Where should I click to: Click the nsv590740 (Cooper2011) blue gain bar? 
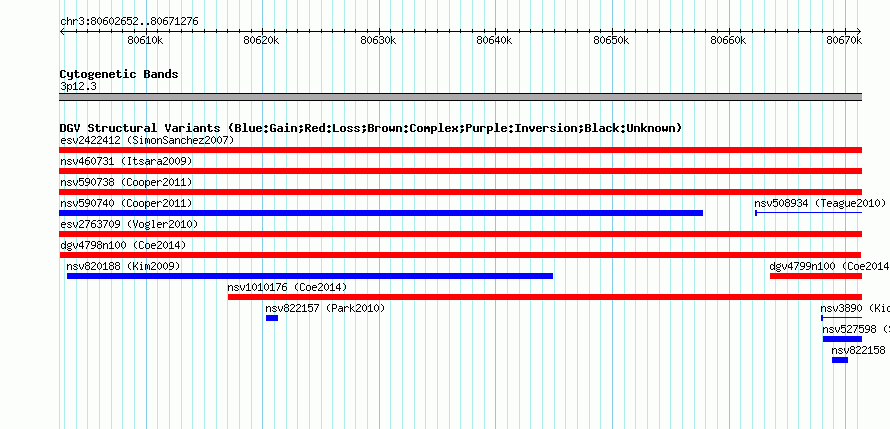click(x=381, y=213)
